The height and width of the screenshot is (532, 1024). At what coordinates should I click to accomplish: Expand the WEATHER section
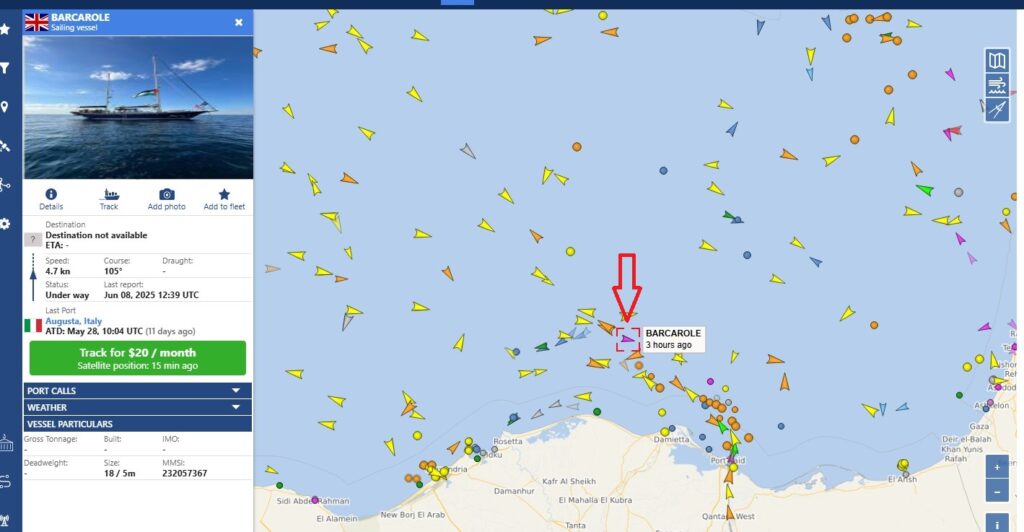tap(138, 407)
